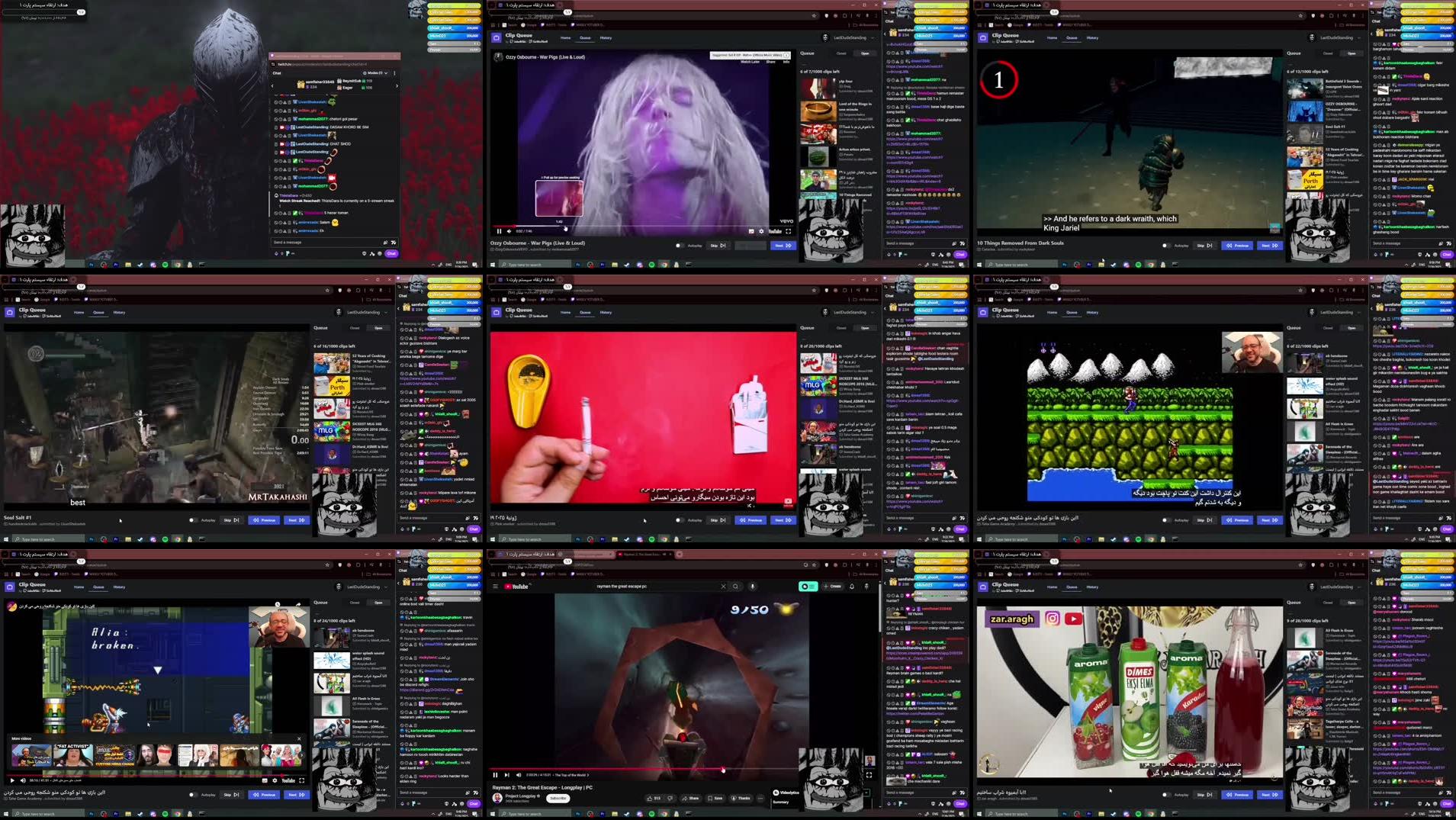The height and width of the screenshot is (820, 1456).
Task: Set queue to Closed in Ozzy Osbourne panel
Action: pos(842,53)
